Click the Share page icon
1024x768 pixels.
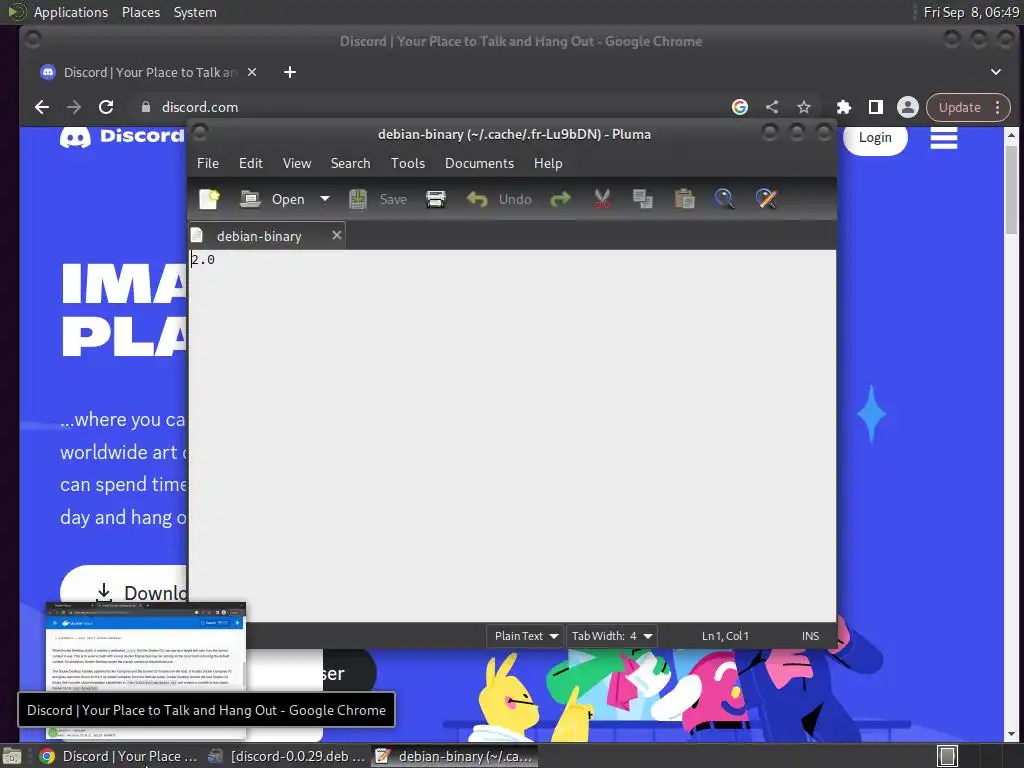pos(772,107)
